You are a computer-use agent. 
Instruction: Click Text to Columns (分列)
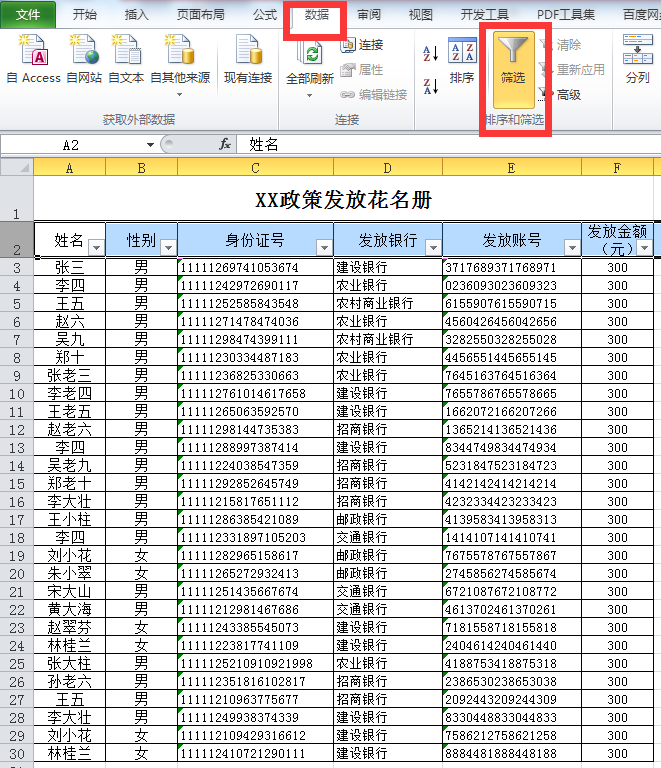[637, 59]
